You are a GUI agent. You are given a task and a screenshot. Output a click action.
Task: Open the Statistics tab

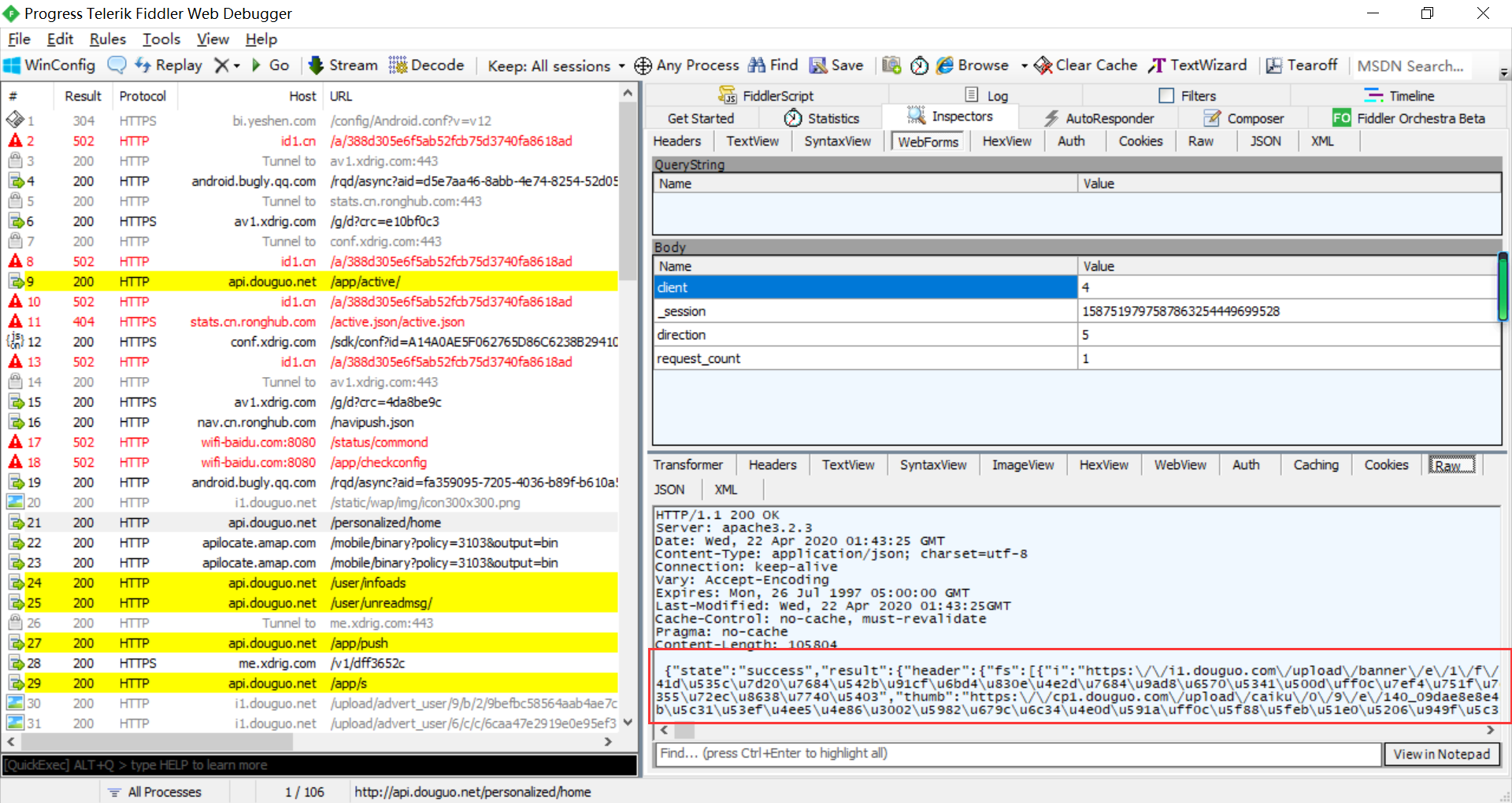click(x=821, y=118)
